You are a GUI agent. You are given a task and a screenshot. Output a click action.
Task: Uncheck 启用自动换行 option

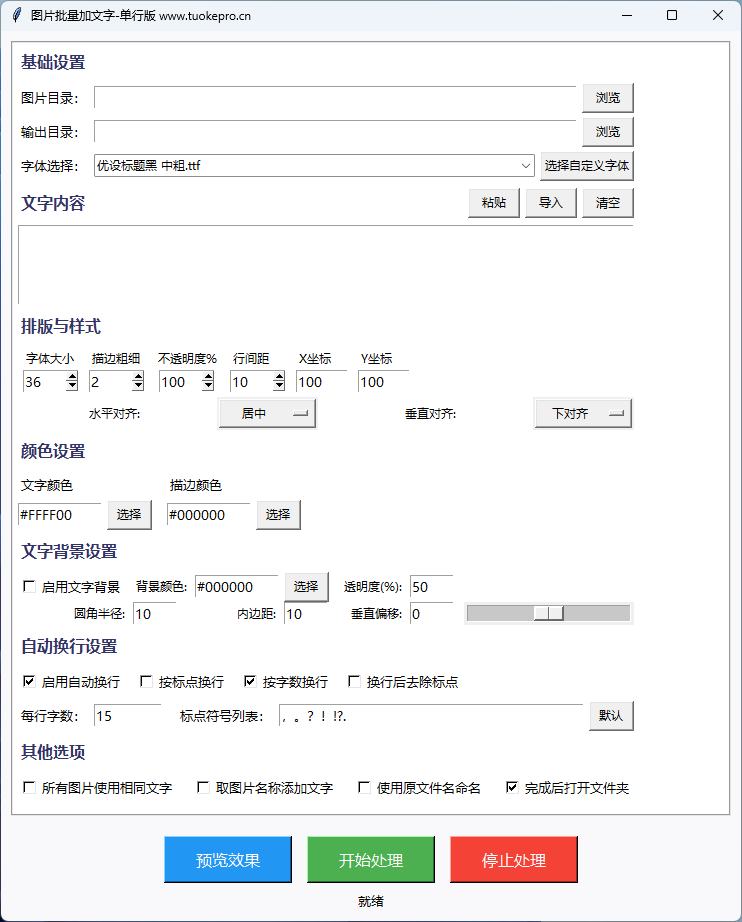(29, 682)
